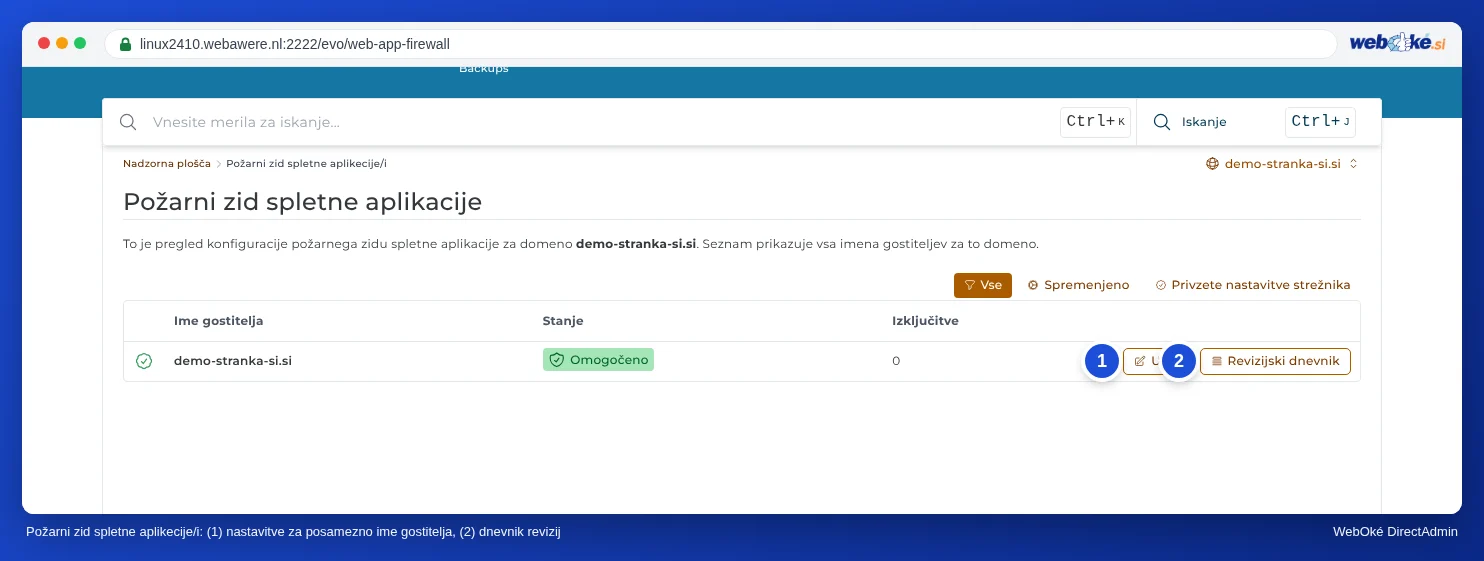The height and width of the screenshot is (561, 1484).
Task: Click the Ctrl+J shortcut badge
Action: [1320, 122]
